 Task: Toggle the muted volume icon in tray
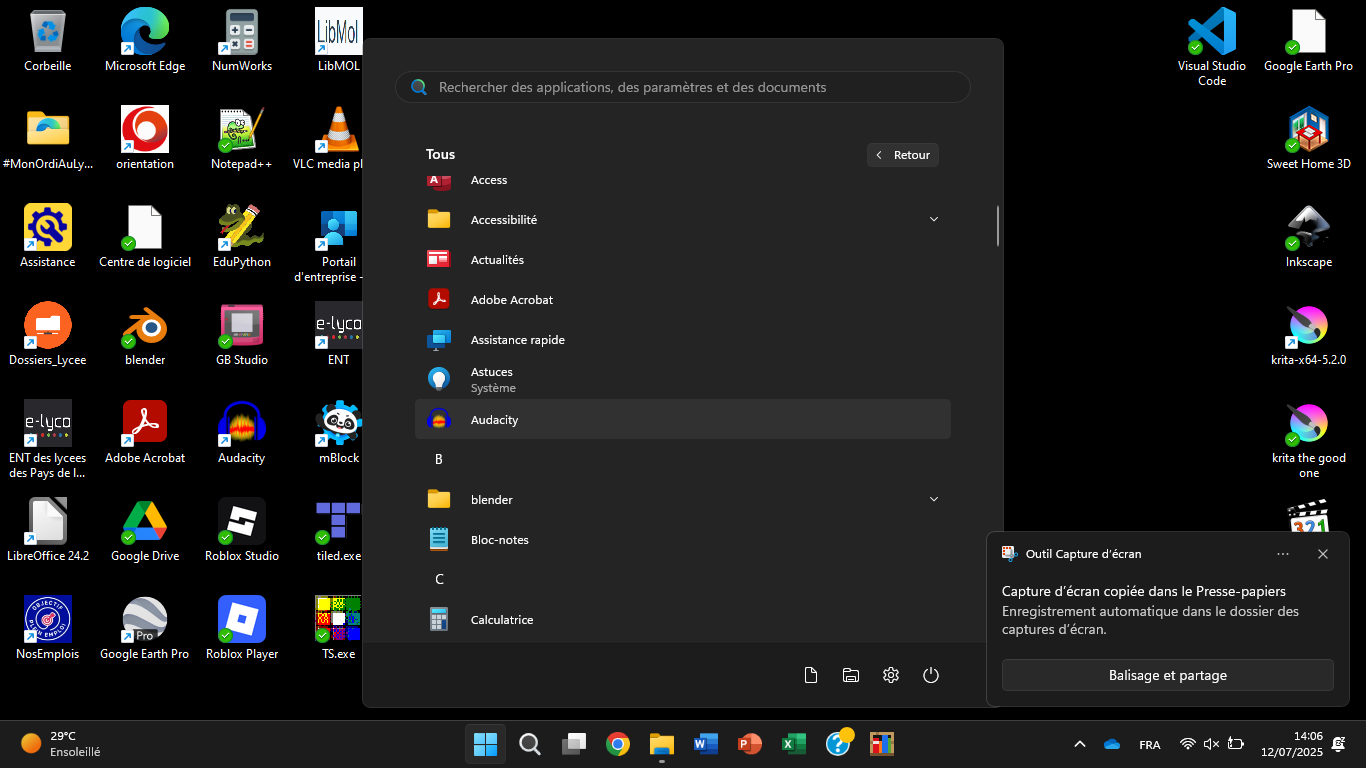point(1211,744)
